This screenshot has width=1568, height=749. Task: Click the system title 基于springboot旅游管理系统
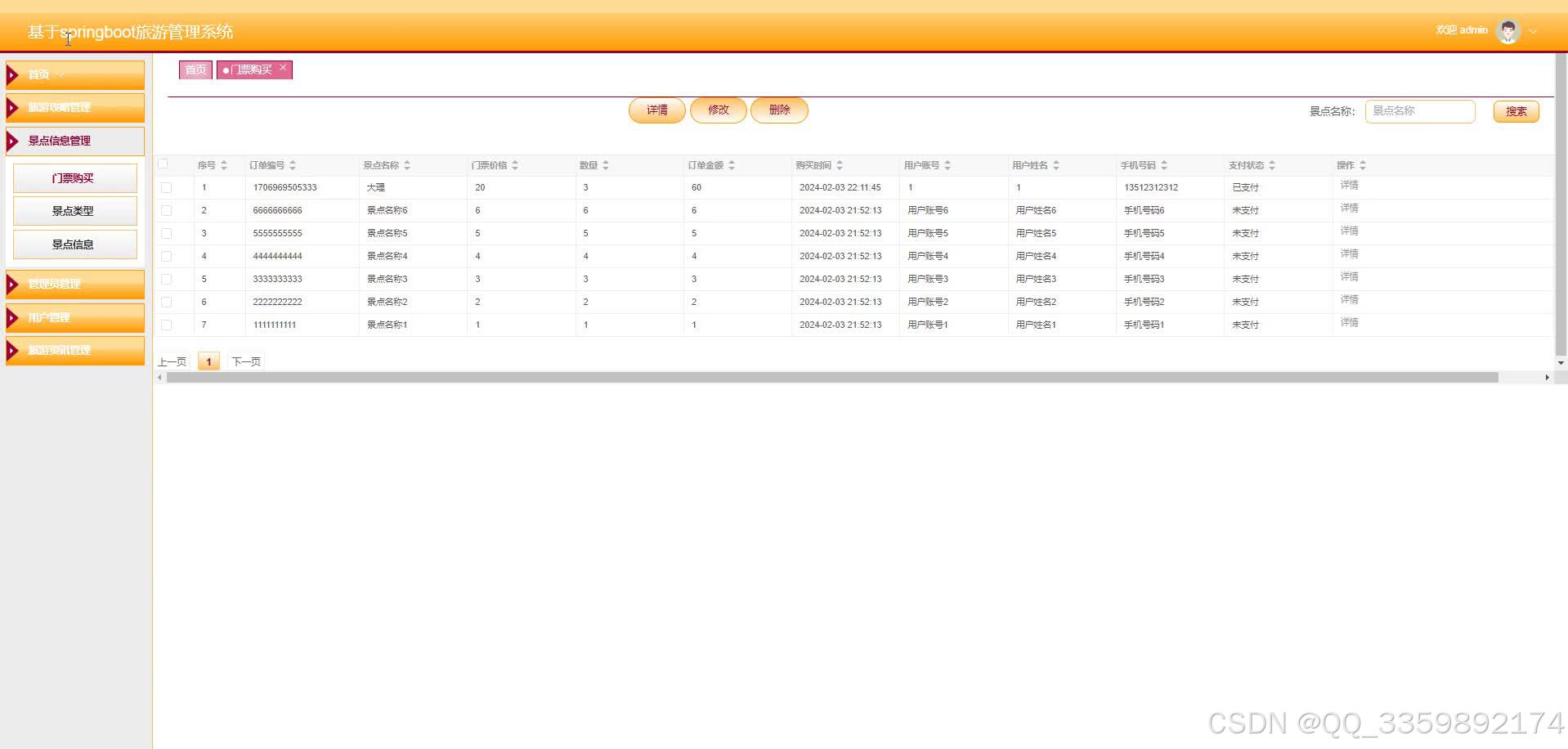tap(131, 32)
